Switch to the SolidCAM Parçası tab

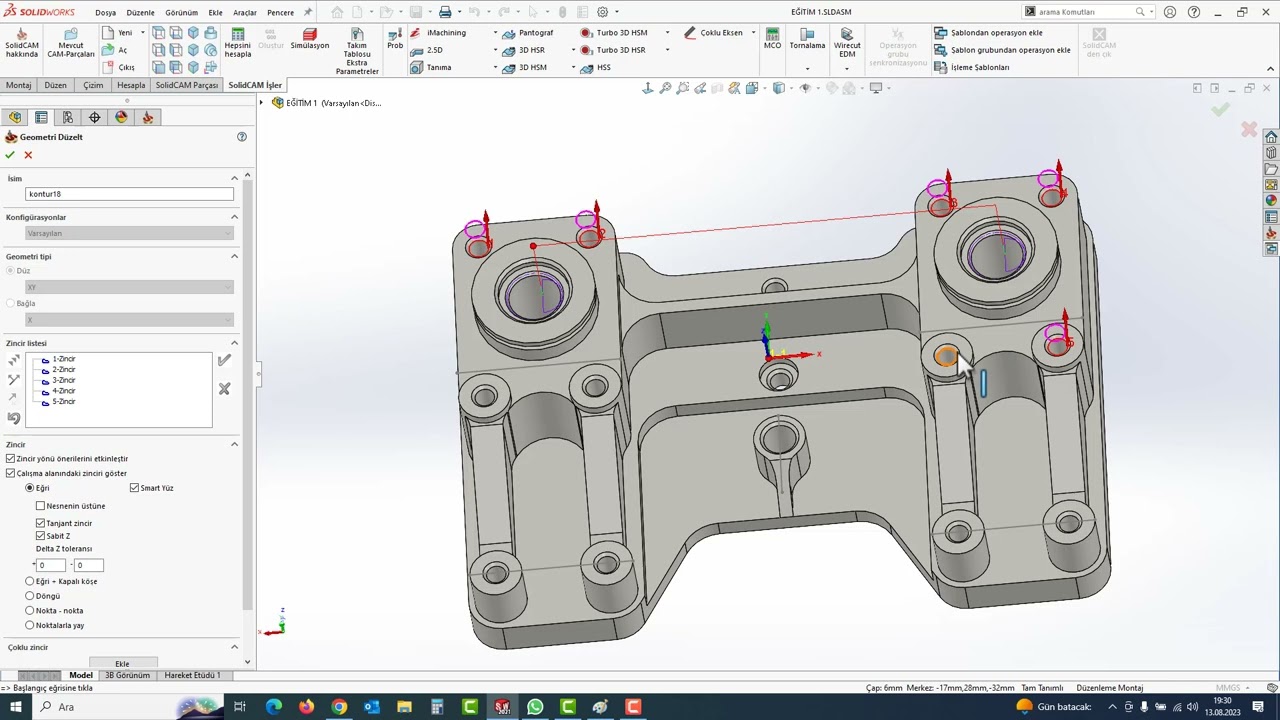coord(186,85)
